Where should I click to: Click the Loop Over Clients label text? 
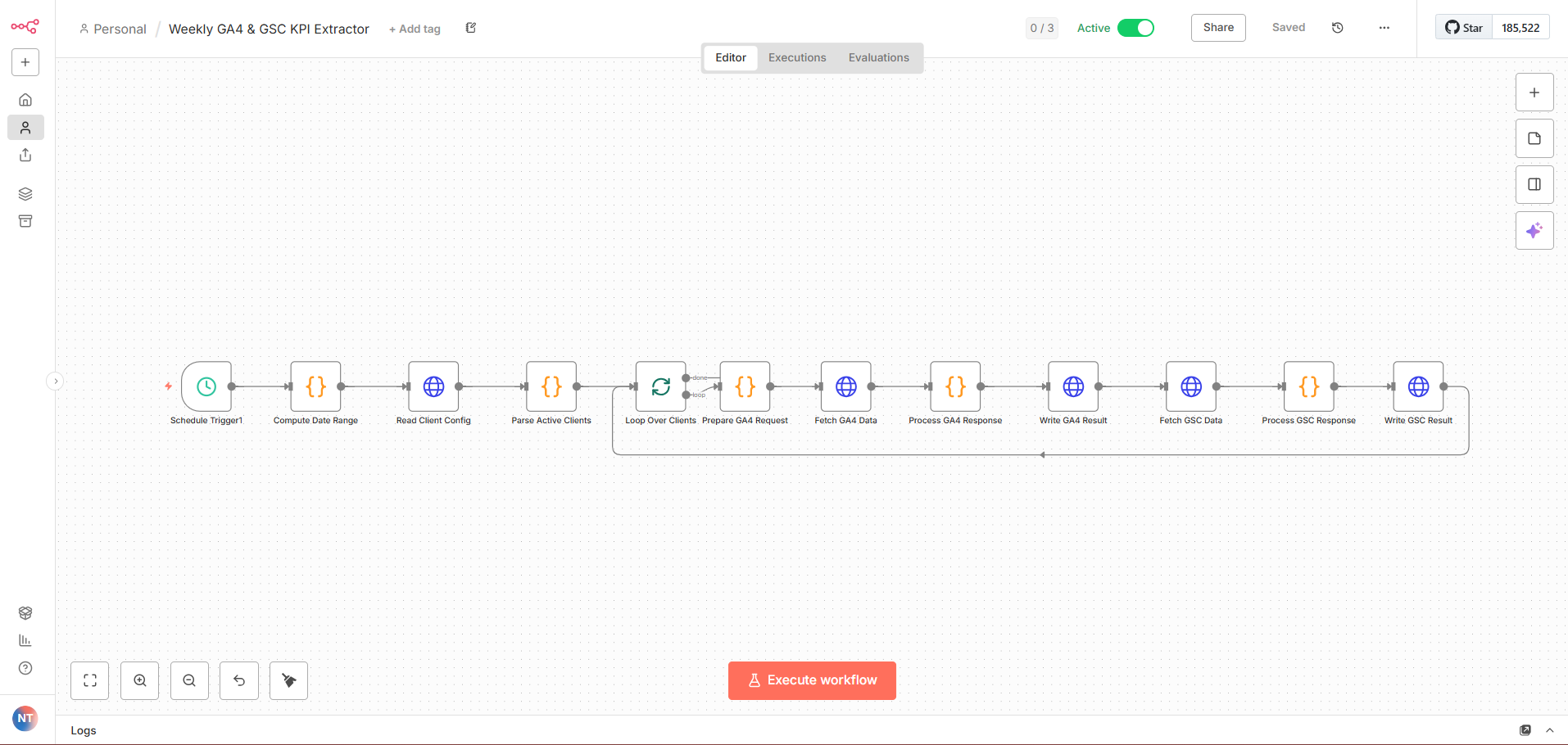pyautogui.click(x=661, y=421)
